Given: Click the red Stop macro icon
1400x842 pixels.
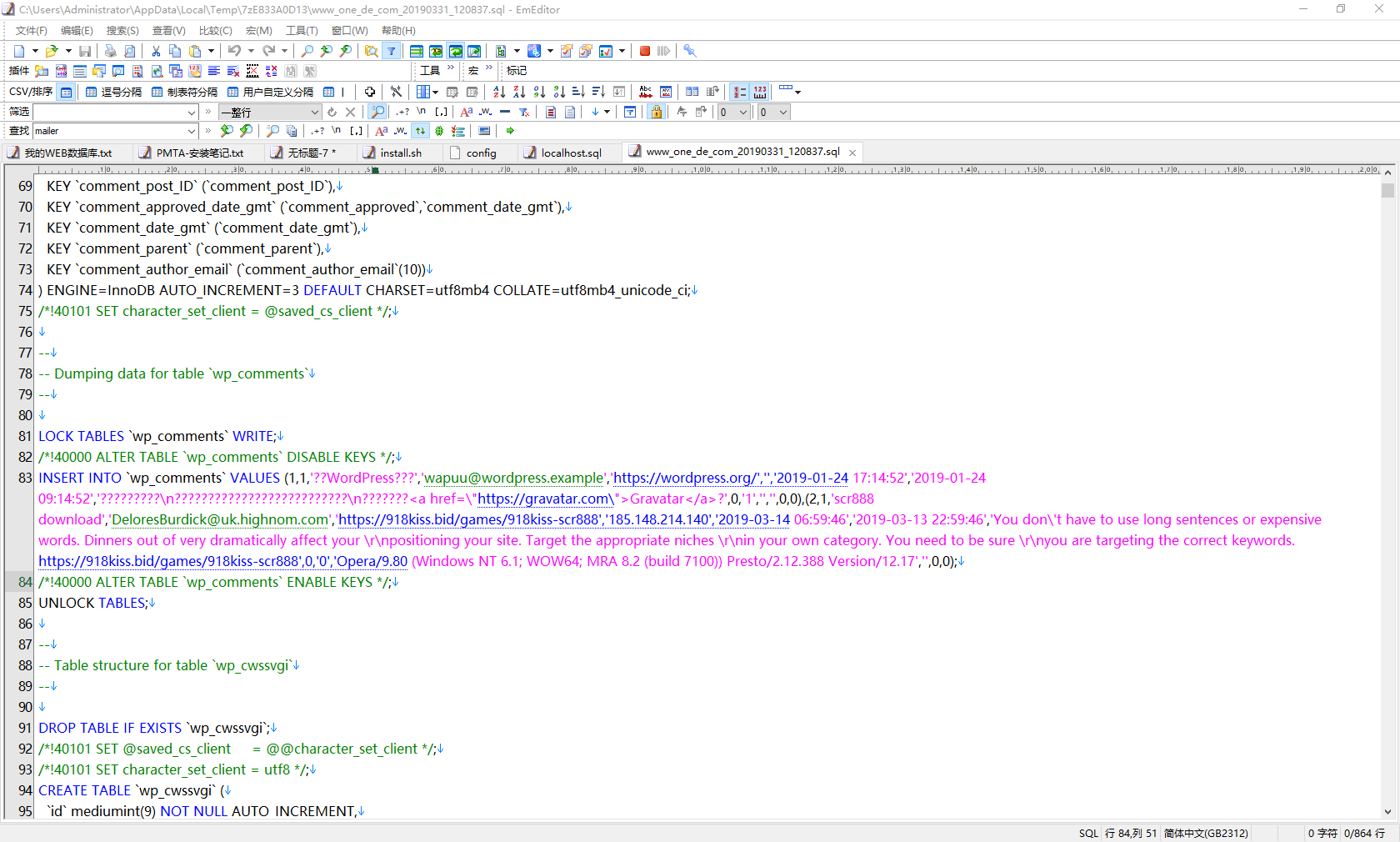Looking at the screenshot, I should (645, 51).
